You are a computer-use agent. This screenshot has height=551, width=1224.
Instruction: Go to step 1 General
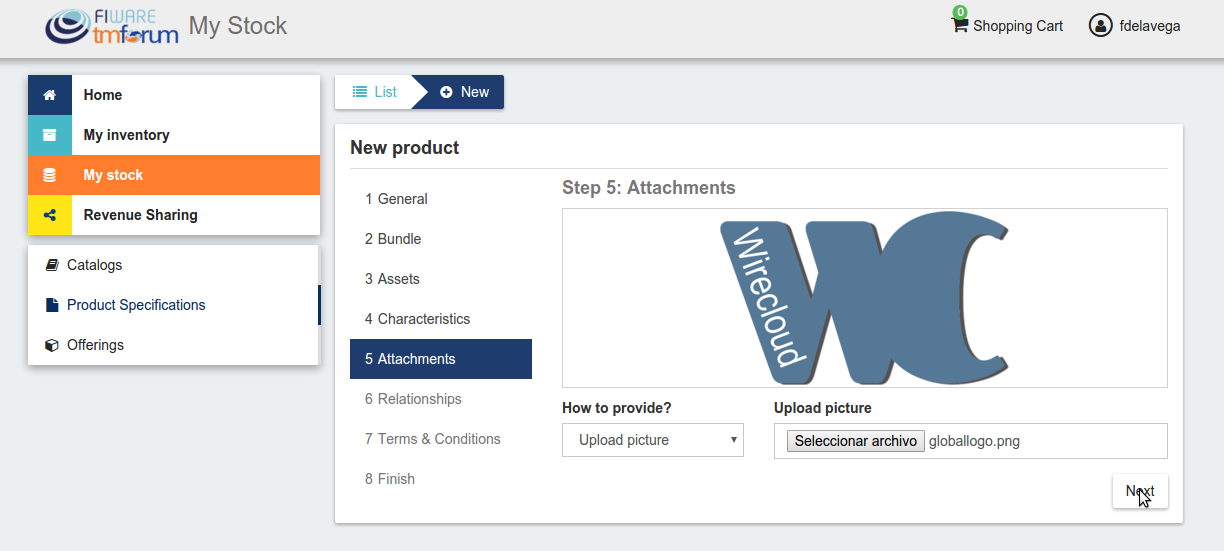(441, 199)
